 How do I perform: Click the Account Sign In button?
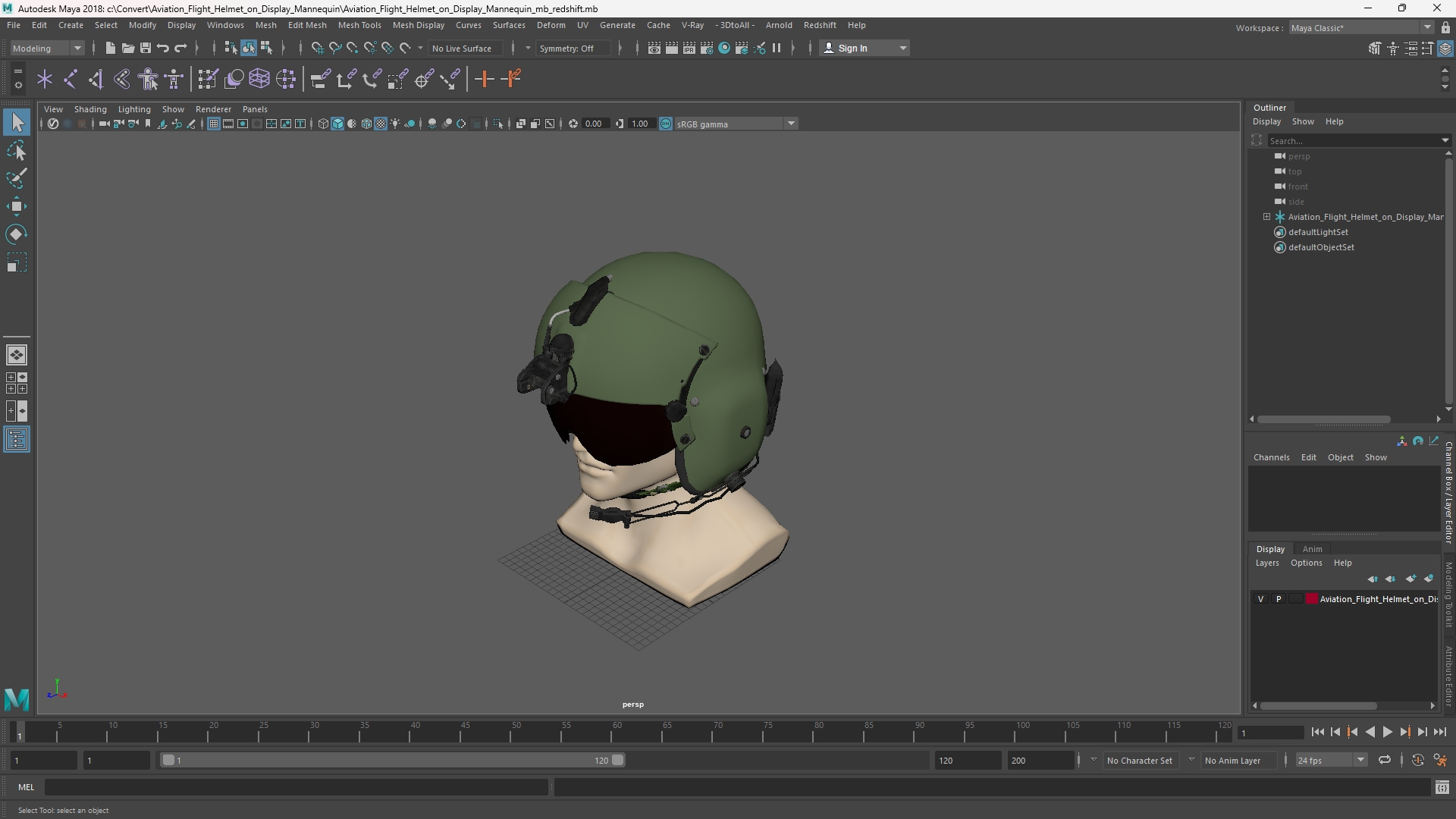[x=864, y=48]
